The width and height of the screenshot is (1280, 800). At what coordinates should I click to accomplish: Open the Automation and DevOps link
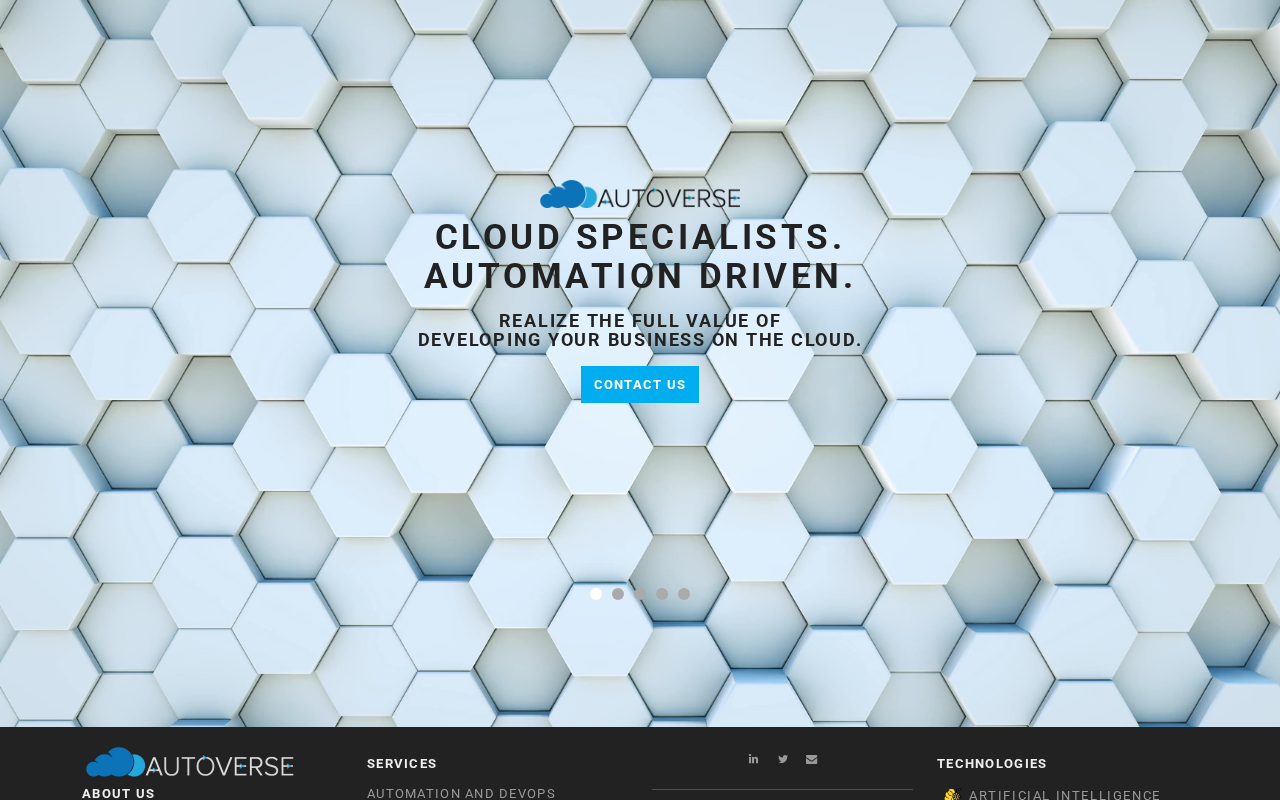point(461,794)
